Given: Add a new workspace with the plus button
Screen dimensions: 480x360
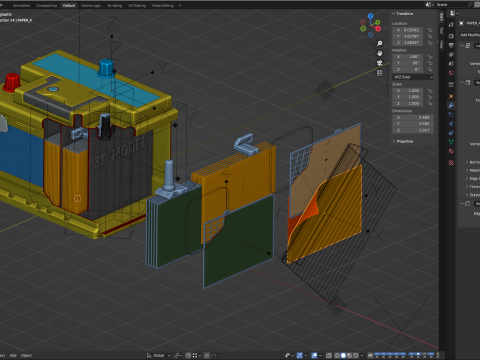Looking at the screenshot, I should (180, 5).
